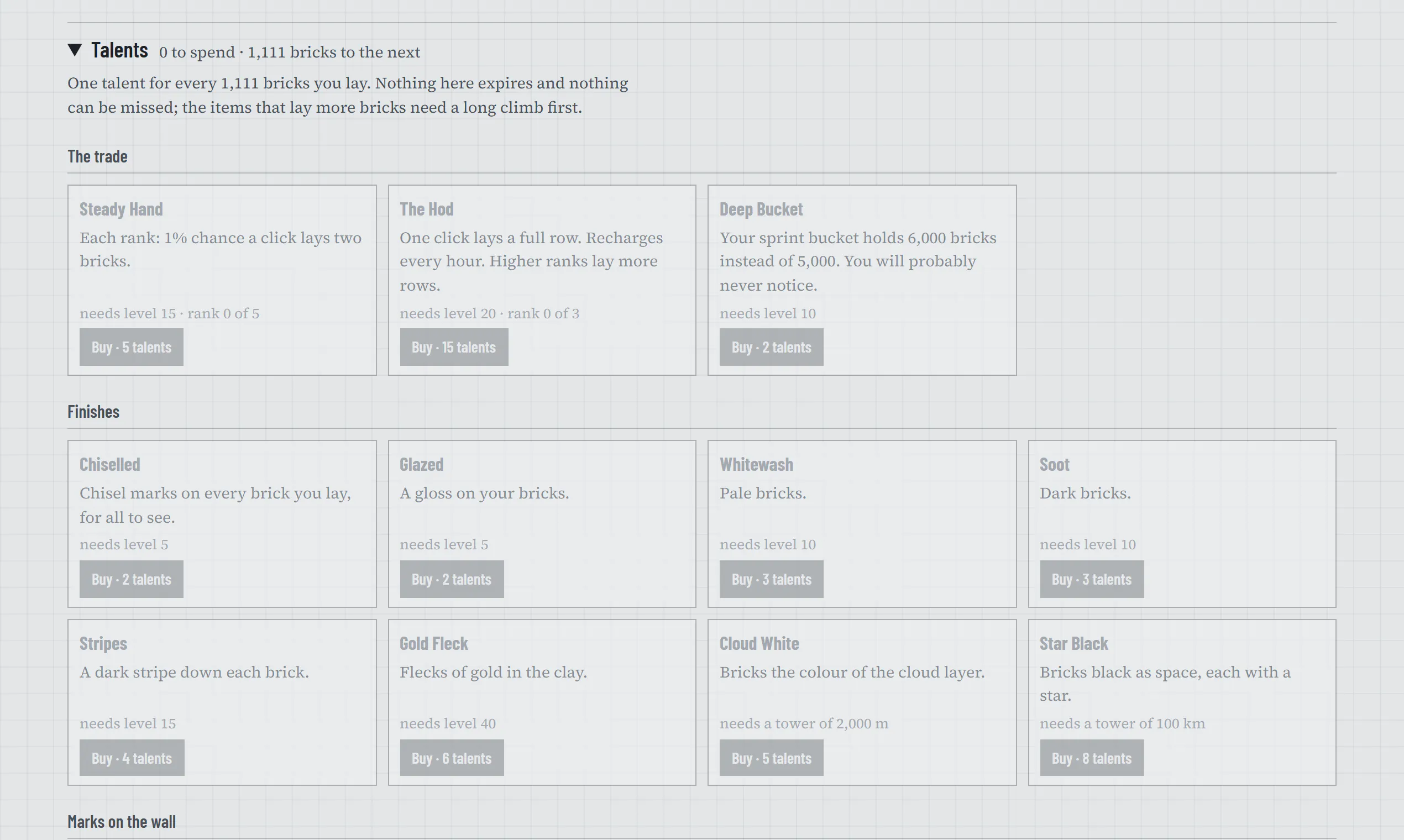Viewport: 1404px width, 840px height.
Task: Click the 'Stripes' card title
Action: [103, 644]
